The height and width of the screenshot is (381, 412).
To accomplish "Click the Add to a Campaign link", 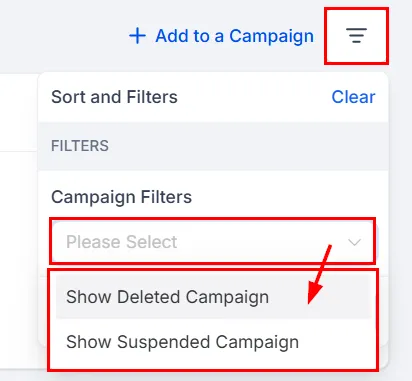I will click(x=221, y=36).
